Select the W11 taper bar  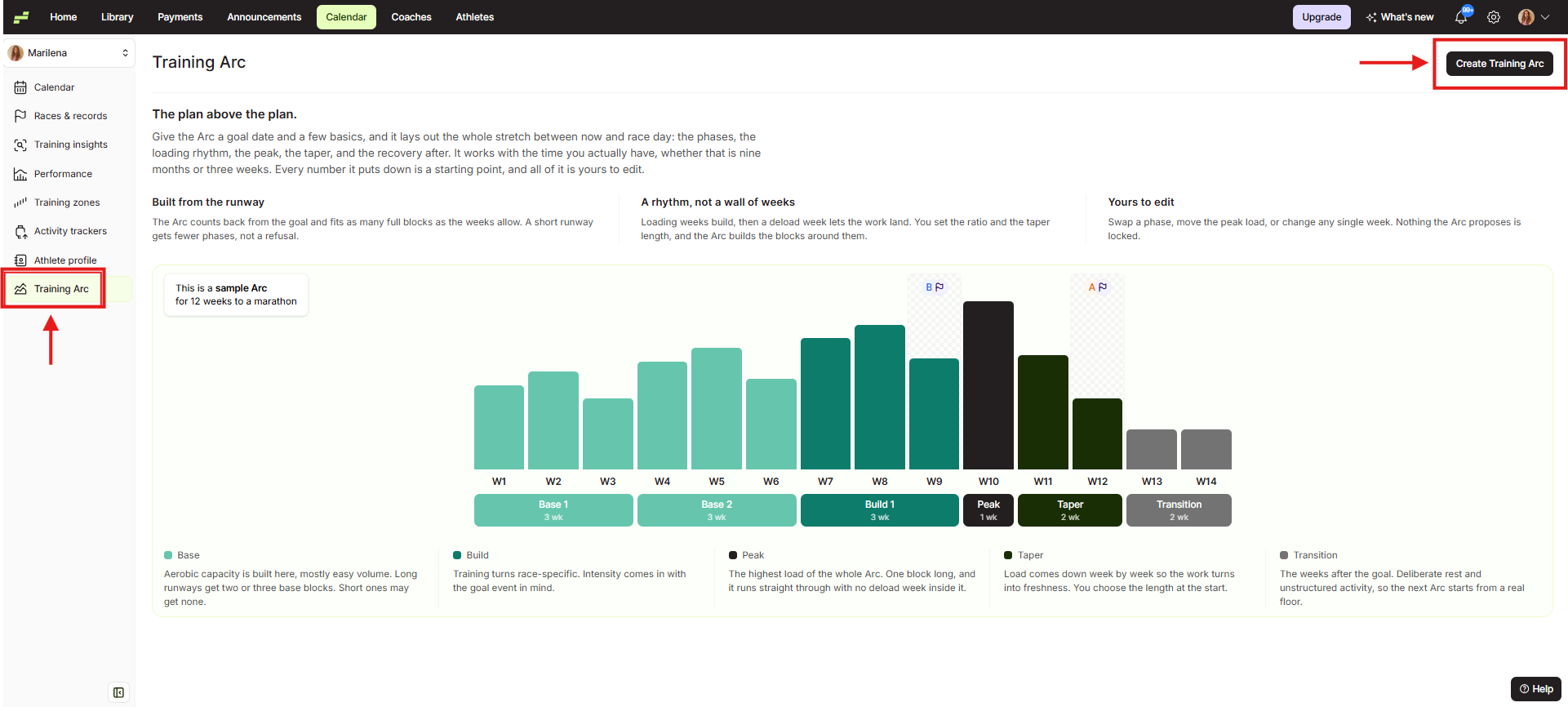(x=1043, y=412)
